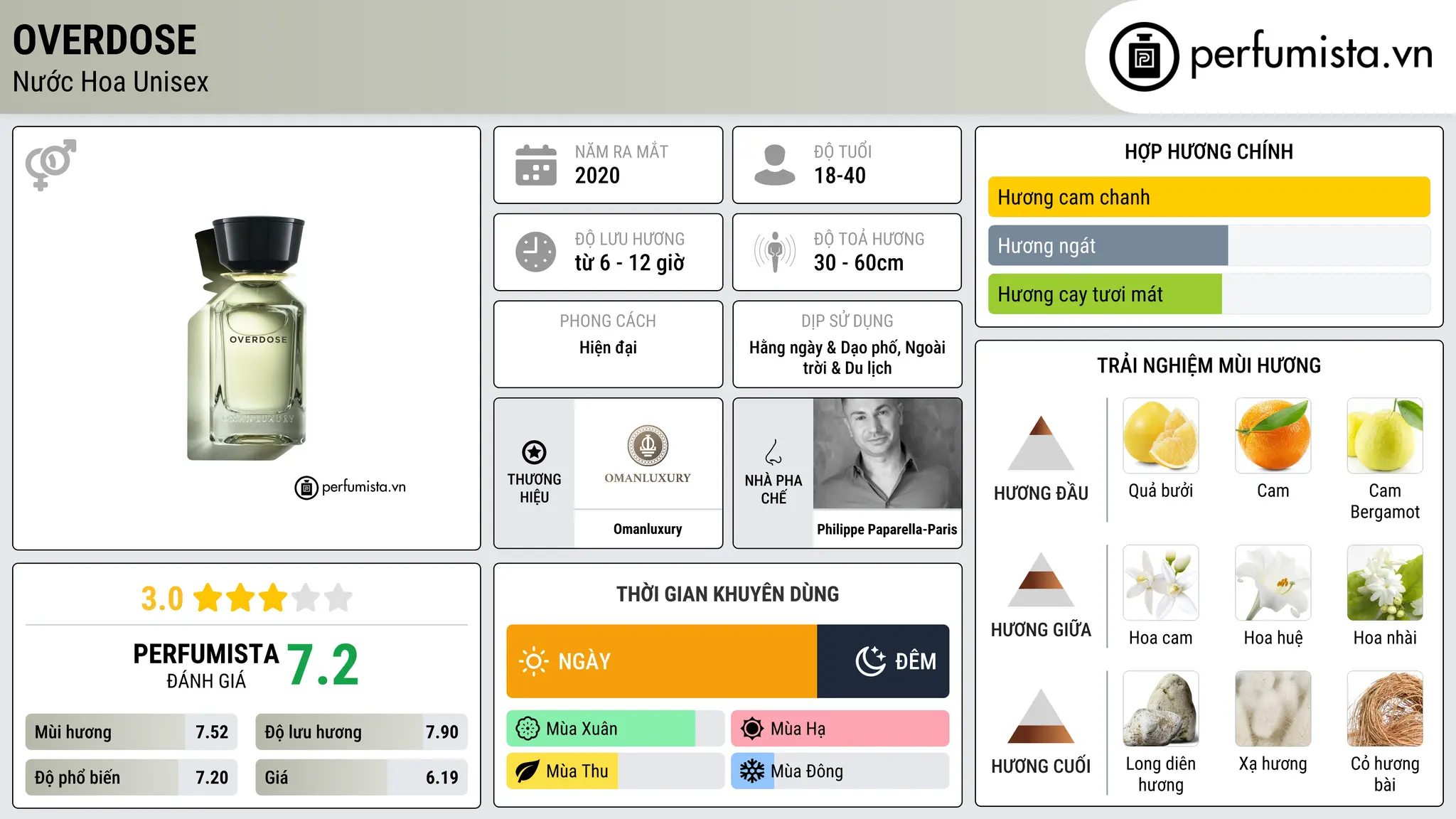Click the Độ lưu hương 7.90 score bar
This screenshot has height=819, width=1456.
(361, 732)
